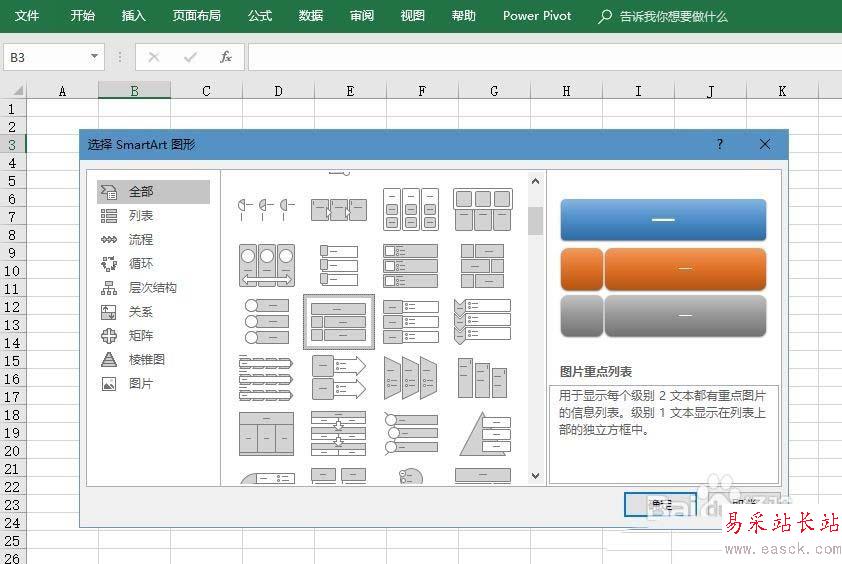Choose the half-circle timeline layout thumbnail
This screenshot has width=842, height=564.
pos(266,209)
